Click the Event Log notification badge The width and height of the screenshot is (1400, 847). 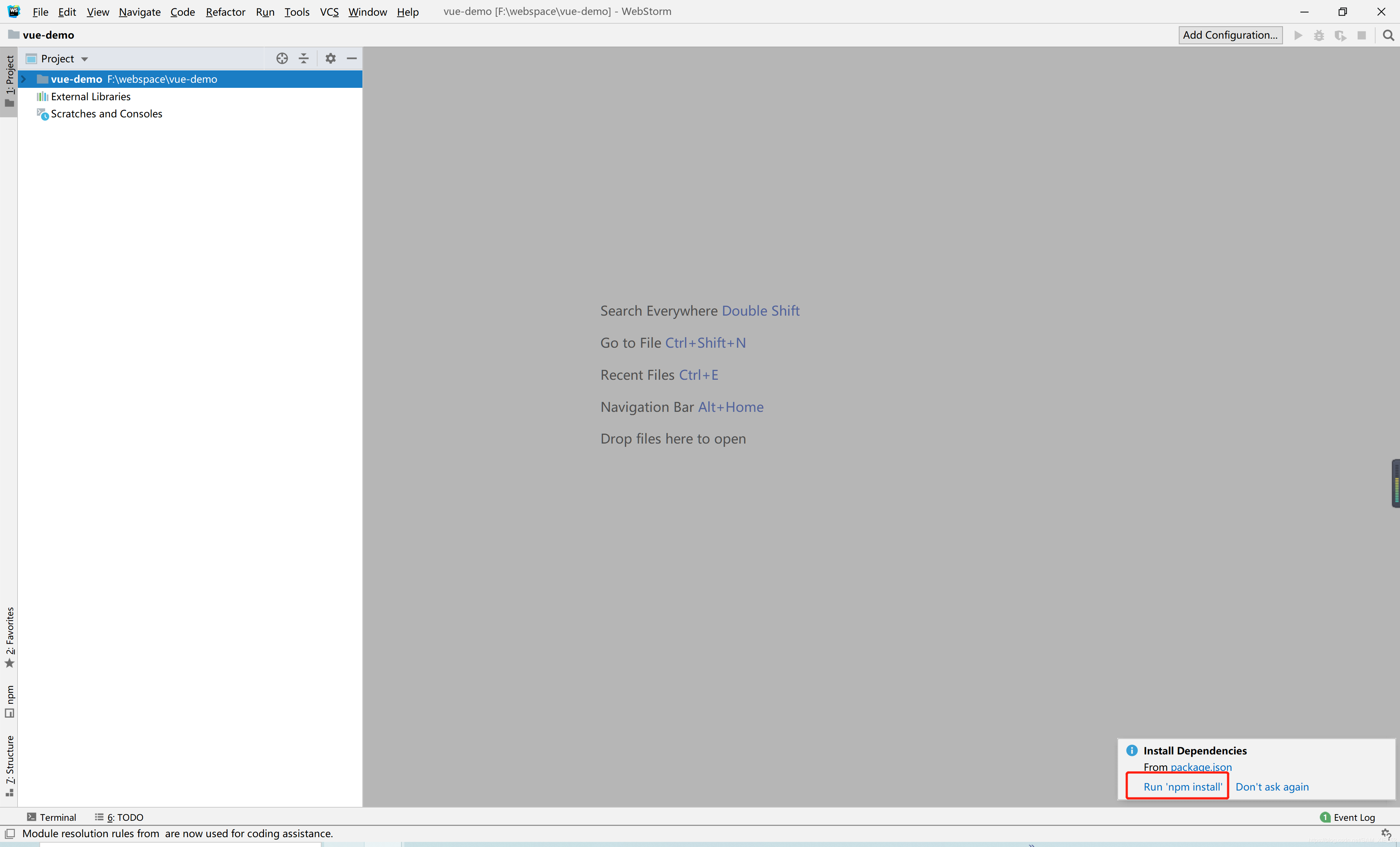point(1326,817)
